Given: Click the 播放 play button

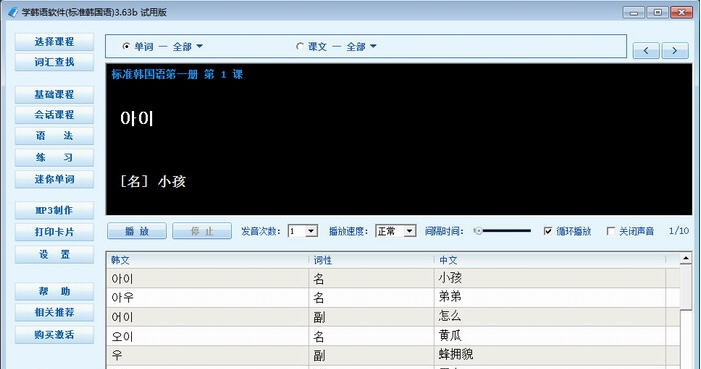Looking at the screenshot, I should point(137,231).
